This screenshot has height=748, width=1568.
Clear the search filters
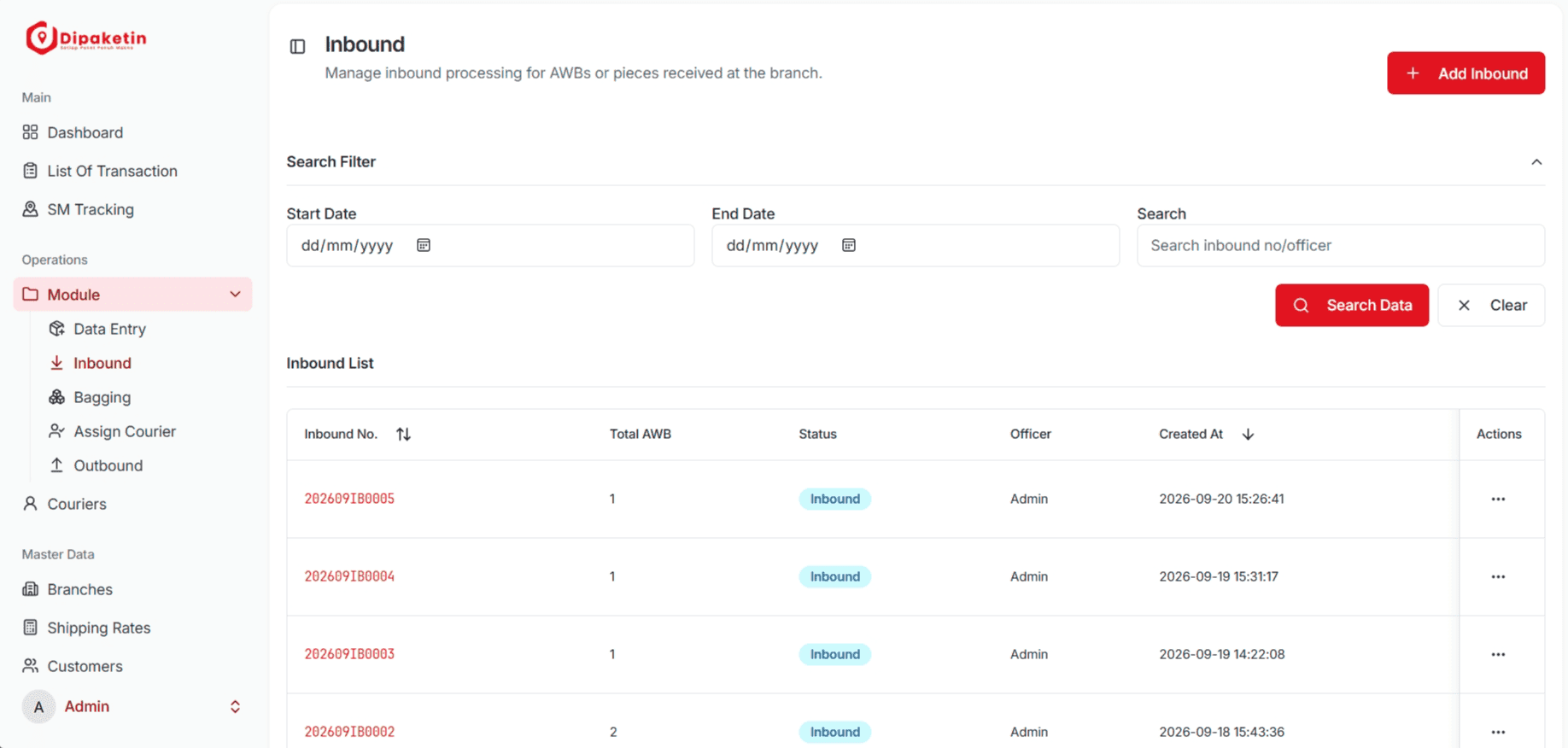[x=1491, y=305]
